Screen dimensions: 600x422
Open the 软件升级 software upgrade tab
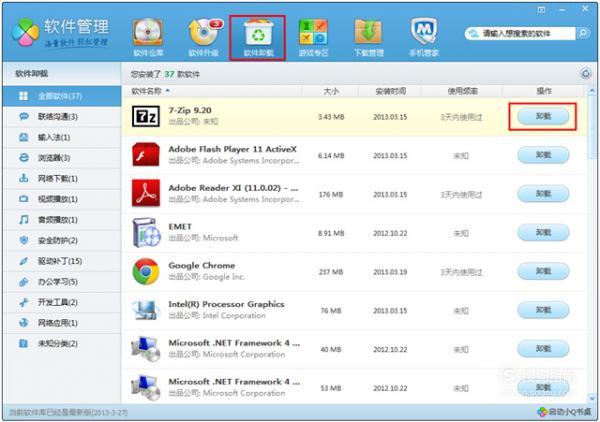coord(204,37)
